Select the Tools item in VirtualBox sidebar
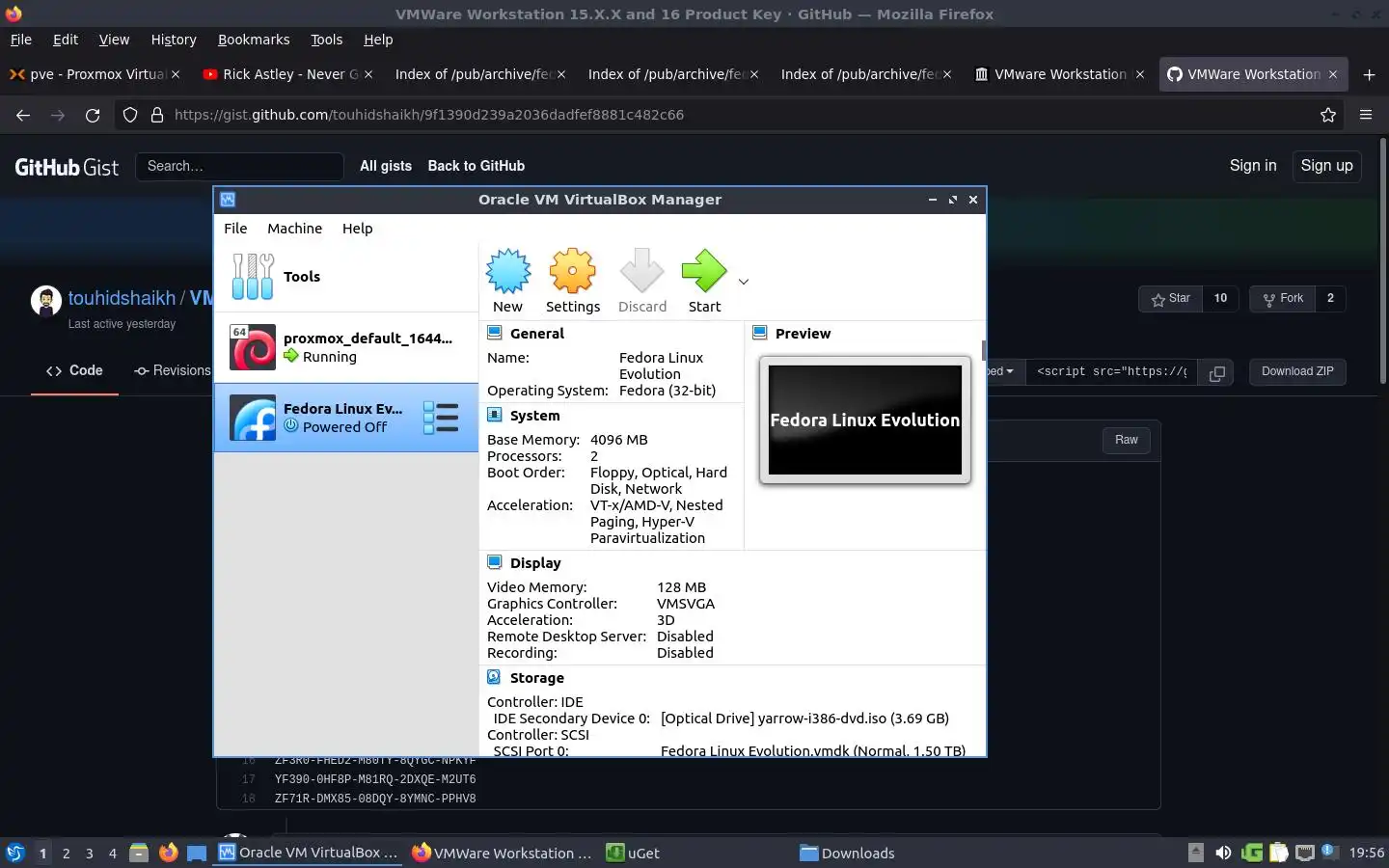 point(346,277)
